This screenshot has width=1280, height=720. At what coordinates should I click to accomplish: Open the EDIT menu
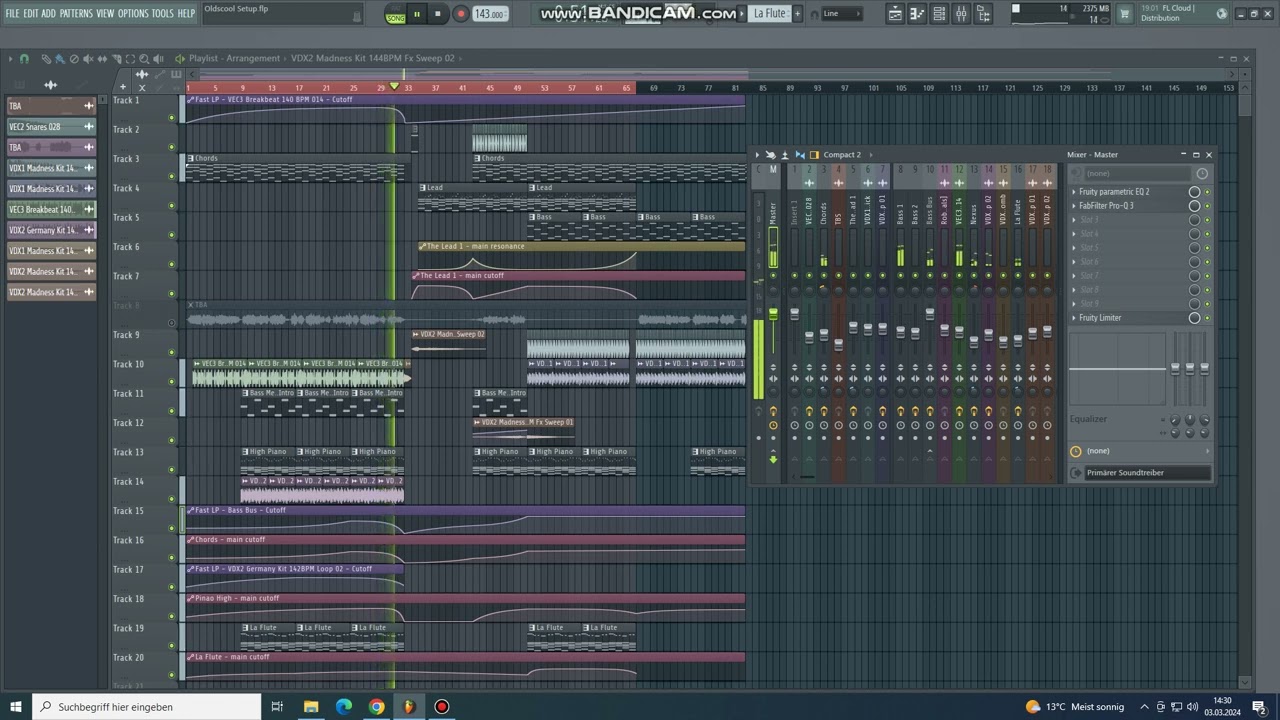[31, 13]
